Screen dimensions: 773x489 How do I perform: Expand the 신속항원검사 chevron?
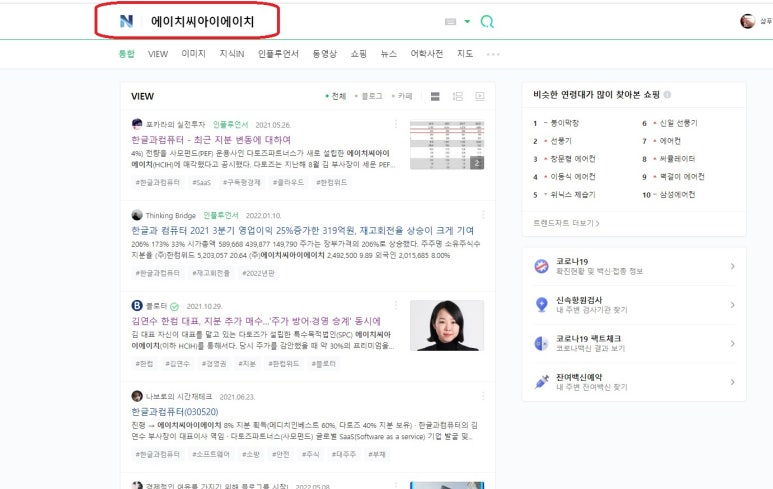coord(733,305)
